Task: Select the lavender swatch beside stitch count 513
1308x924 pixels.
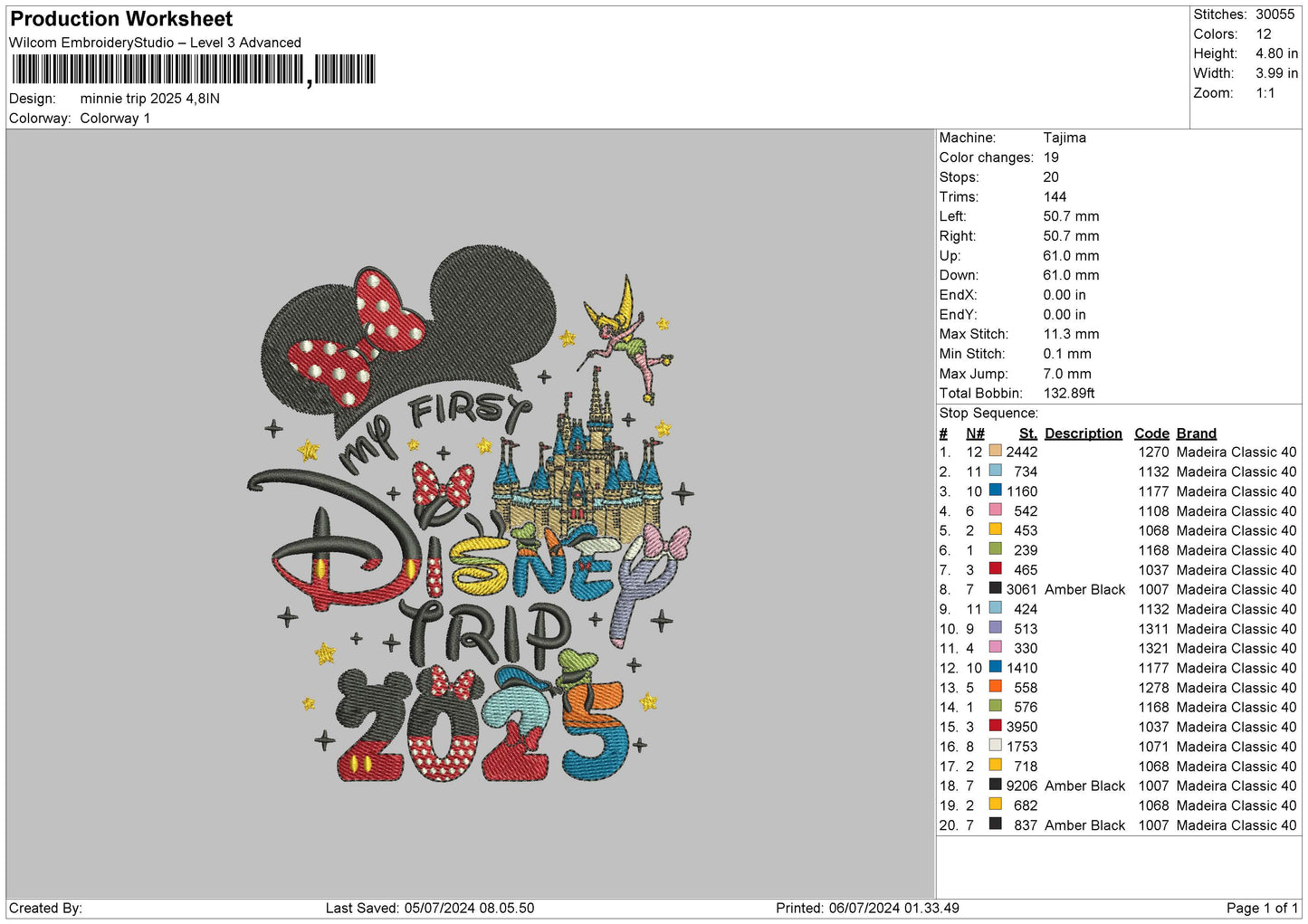Action: point(996,627)
